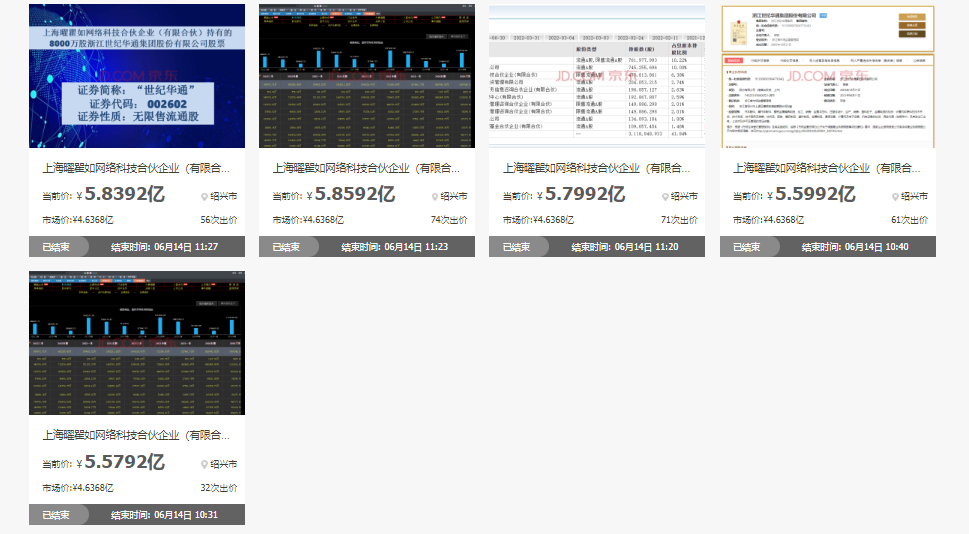
Task: Click 已结束 status on 11:23 listing
Action: [287, 247]
